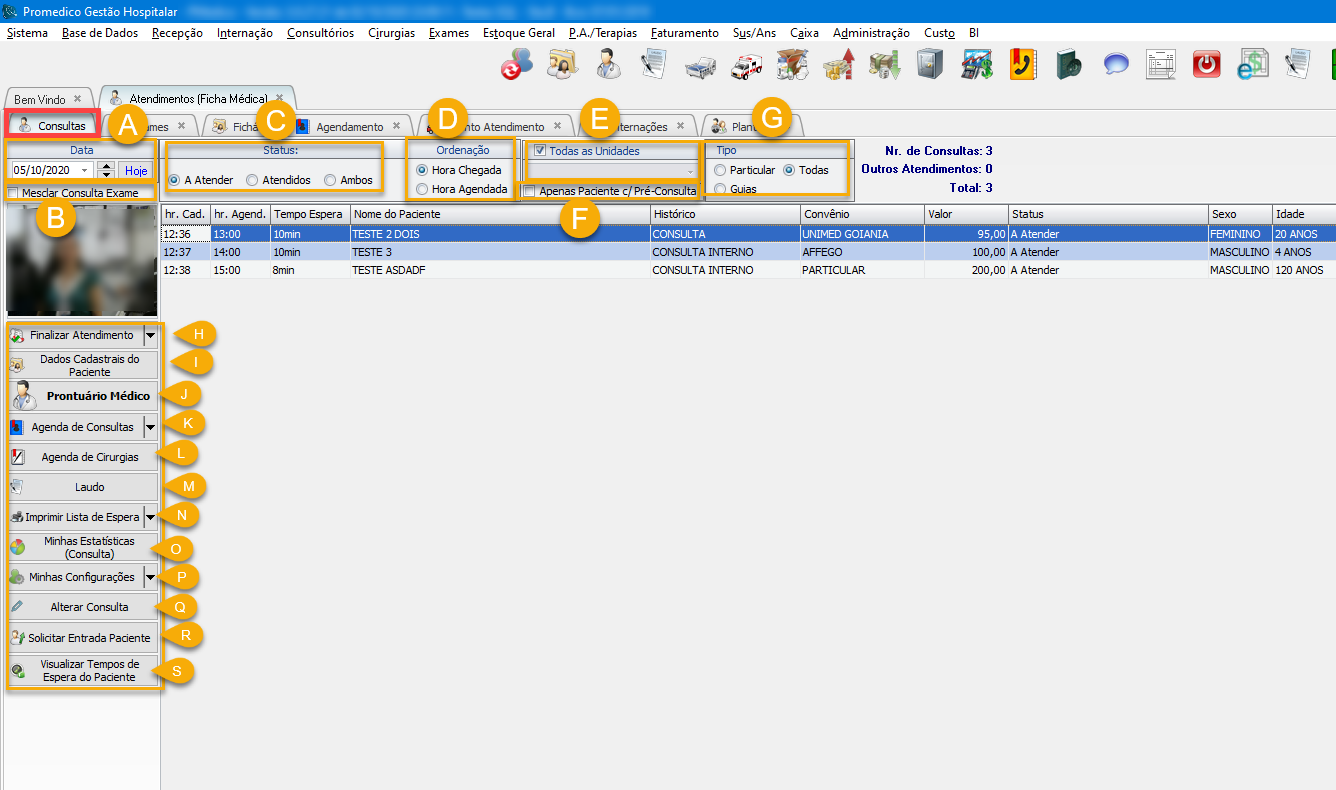1336x790 pixels.
Task: Click the yellow phone book icon
Action: pos(1022,65)
